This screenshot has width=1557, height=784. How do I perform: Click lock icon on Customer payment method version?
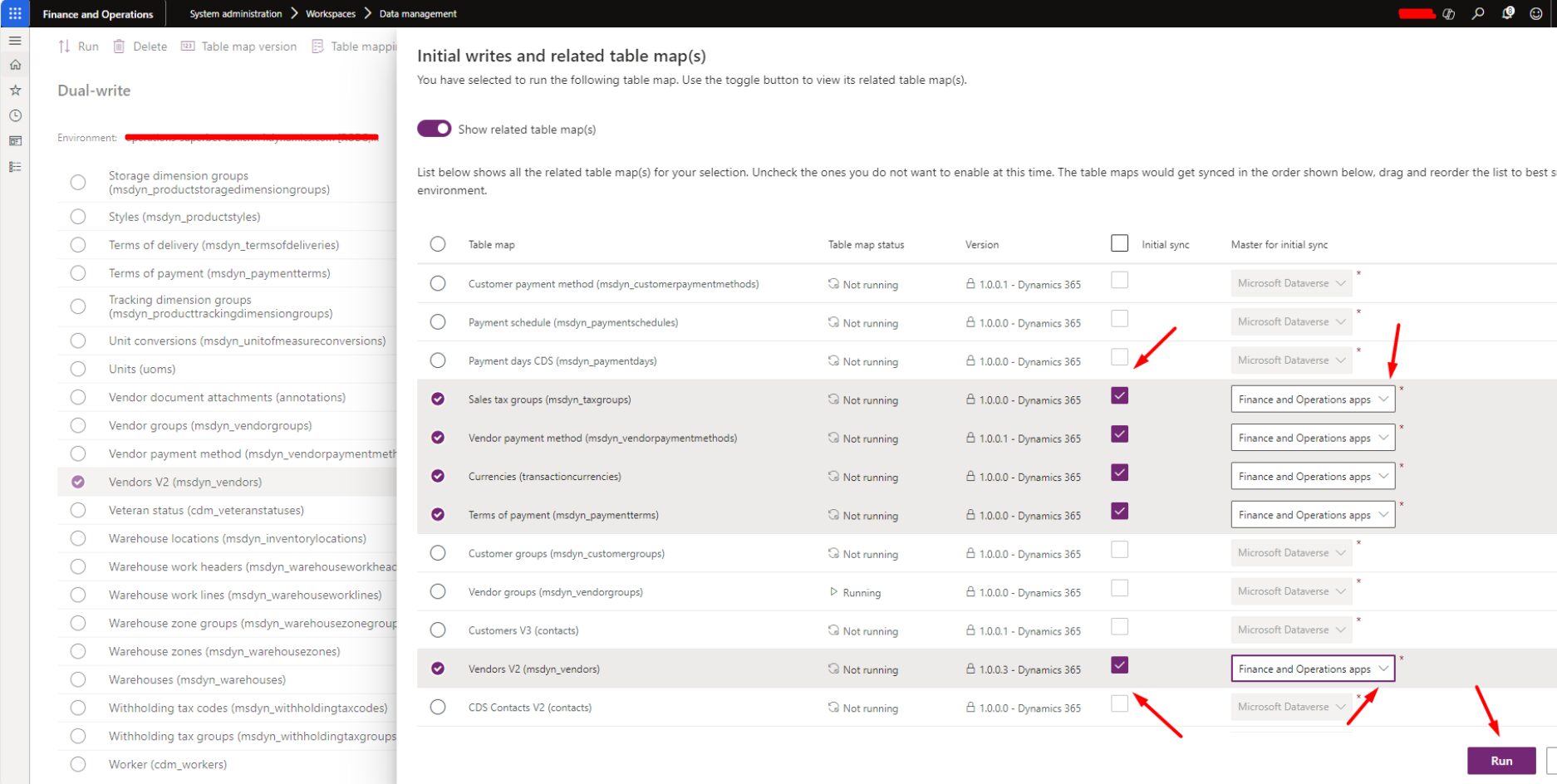click(x=970, y=283)
